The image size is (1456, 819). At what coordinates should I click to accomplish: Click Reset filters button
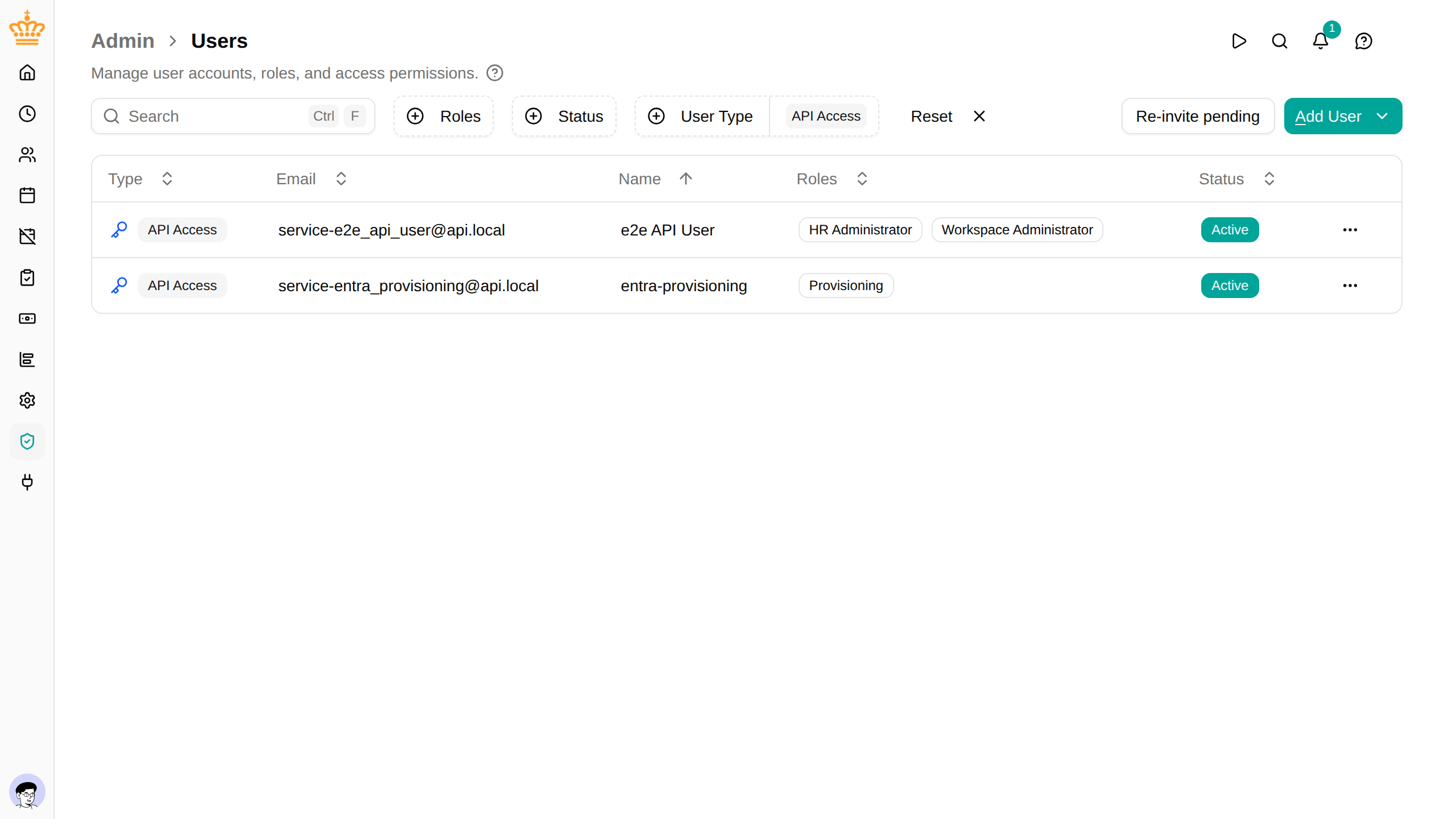point(948,116)
